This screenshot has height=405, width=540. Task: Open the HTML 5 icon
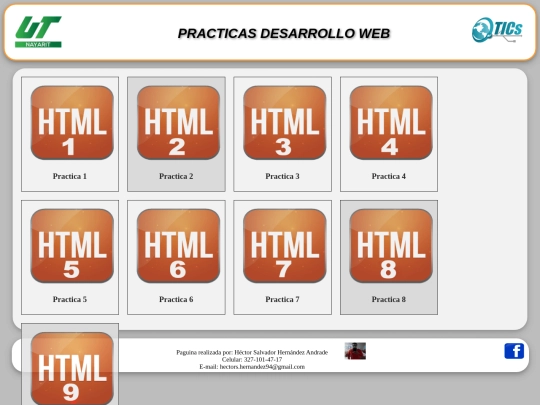click(72, 246)
